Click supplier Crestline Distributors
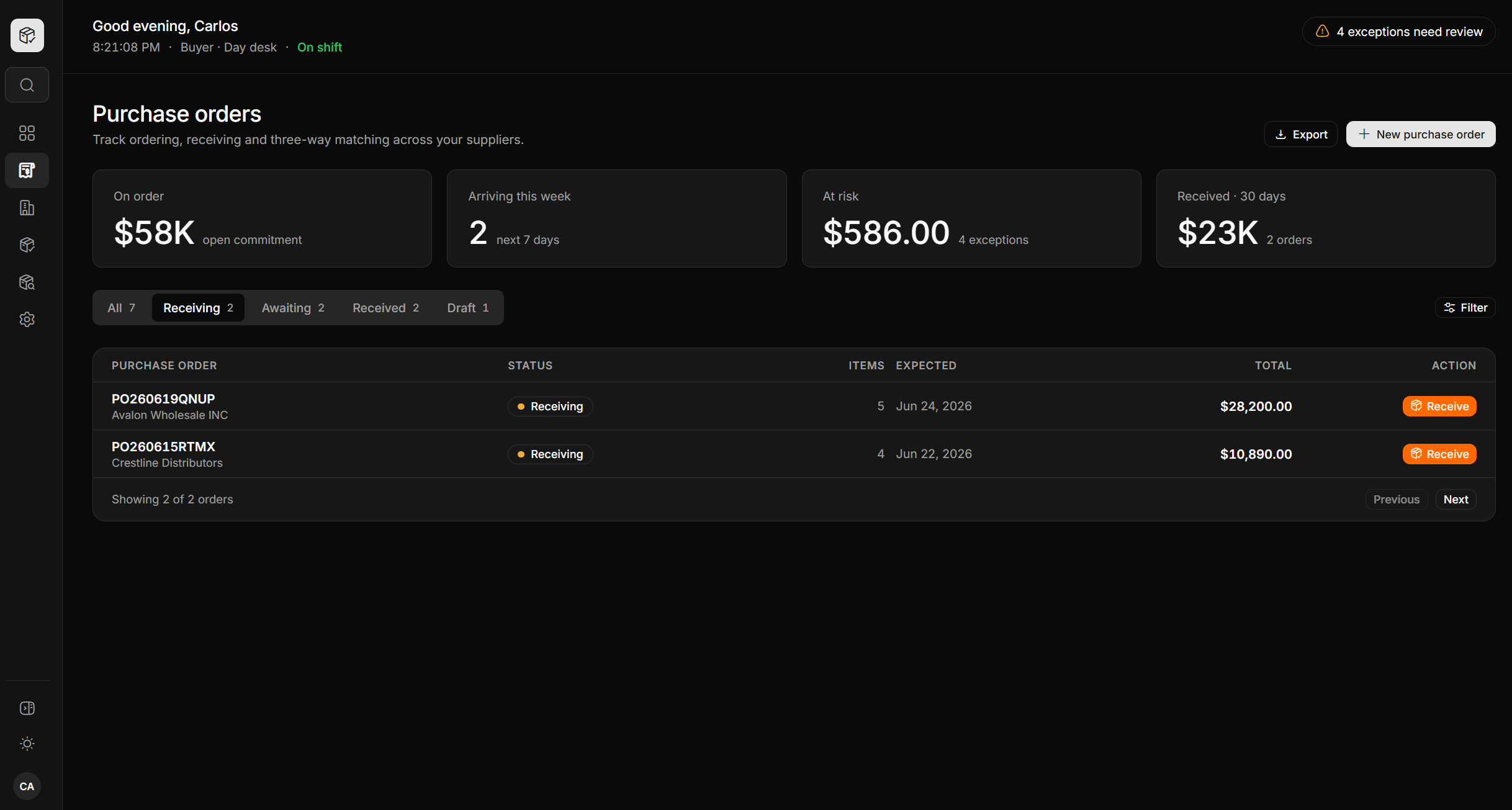The width and height of the screenshot is (1512, 810). 167,462
